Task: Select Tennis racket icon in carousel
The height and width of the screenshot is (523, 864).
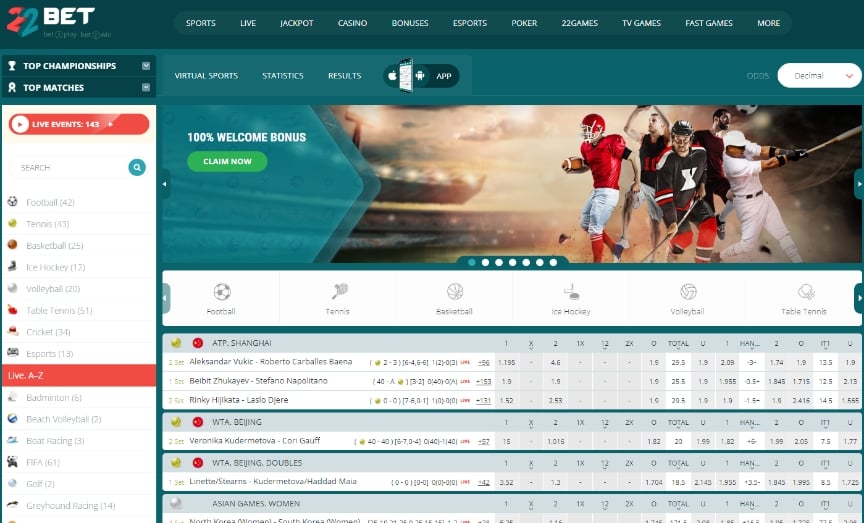Action: [x=339, y=290]
